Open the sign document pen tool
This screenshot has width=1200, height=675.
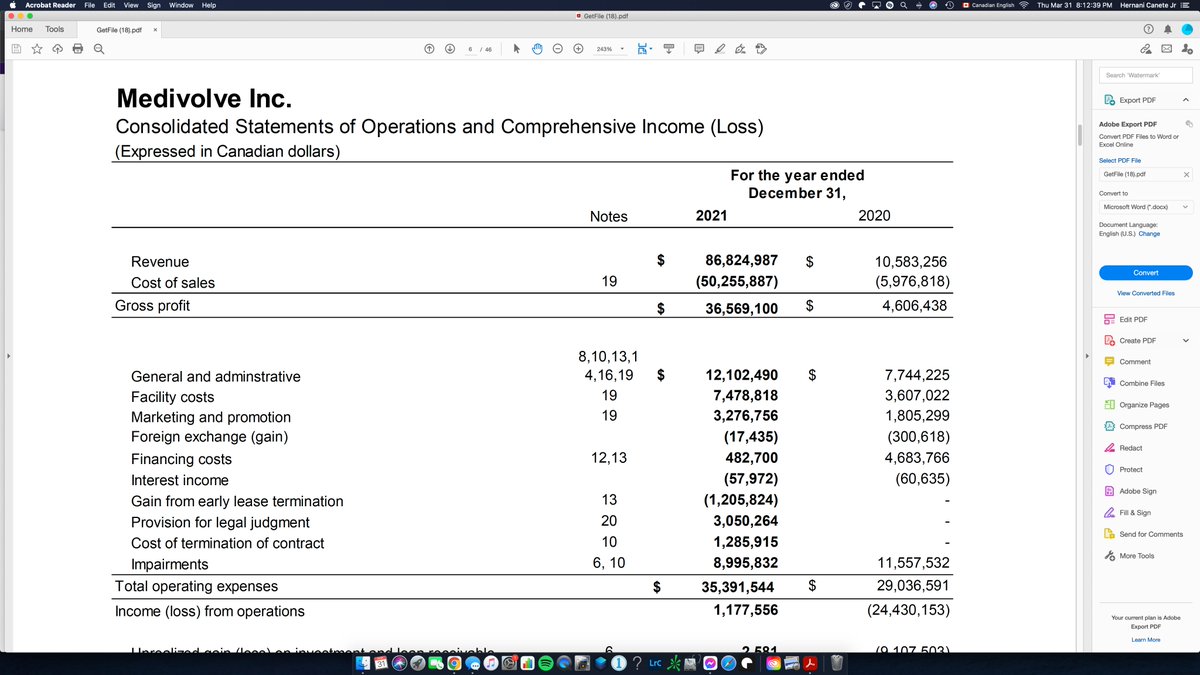740,48
